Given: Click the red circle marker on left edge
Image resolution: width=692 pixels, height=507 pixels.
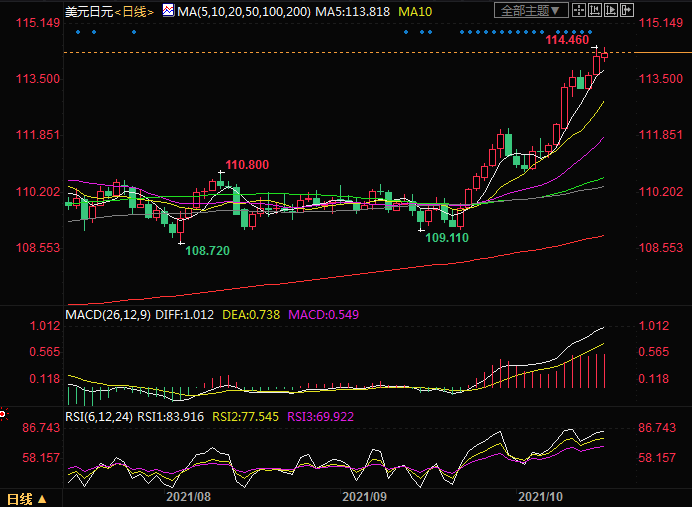Looking at the screenshot, I should 3,412.
